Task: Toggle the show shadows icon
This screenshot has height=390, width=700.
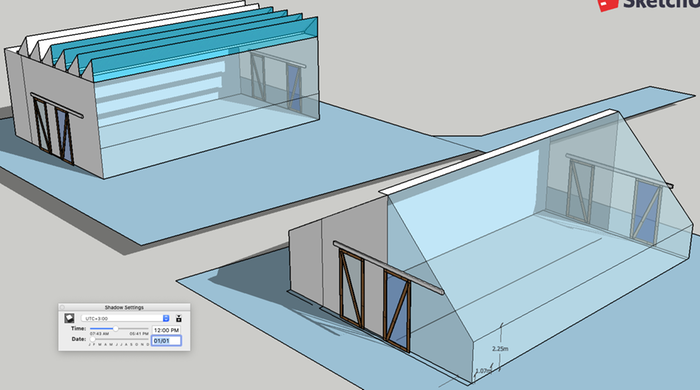Action: (x=69, y=318)
